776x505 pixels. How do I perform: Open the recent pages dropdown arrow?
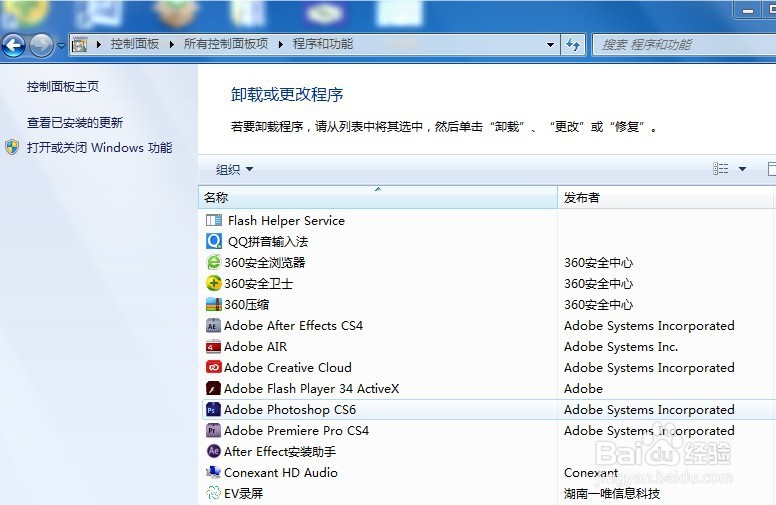tap(61, 46)
